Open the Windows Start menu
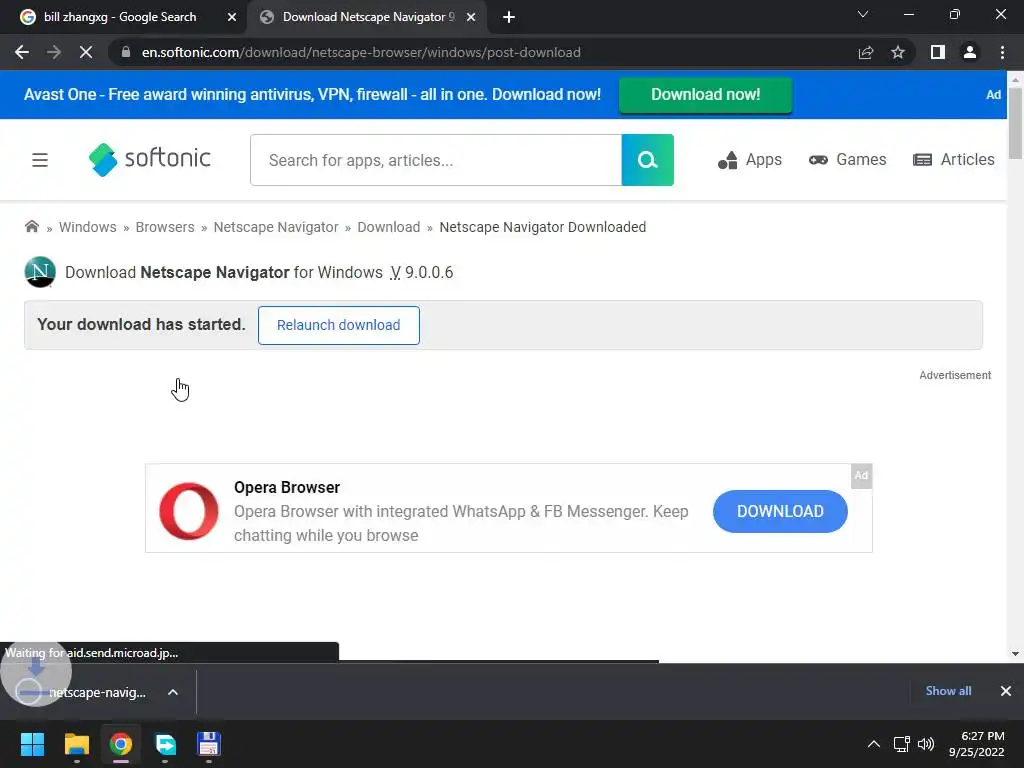The image size is (1024, 768). 32,744
